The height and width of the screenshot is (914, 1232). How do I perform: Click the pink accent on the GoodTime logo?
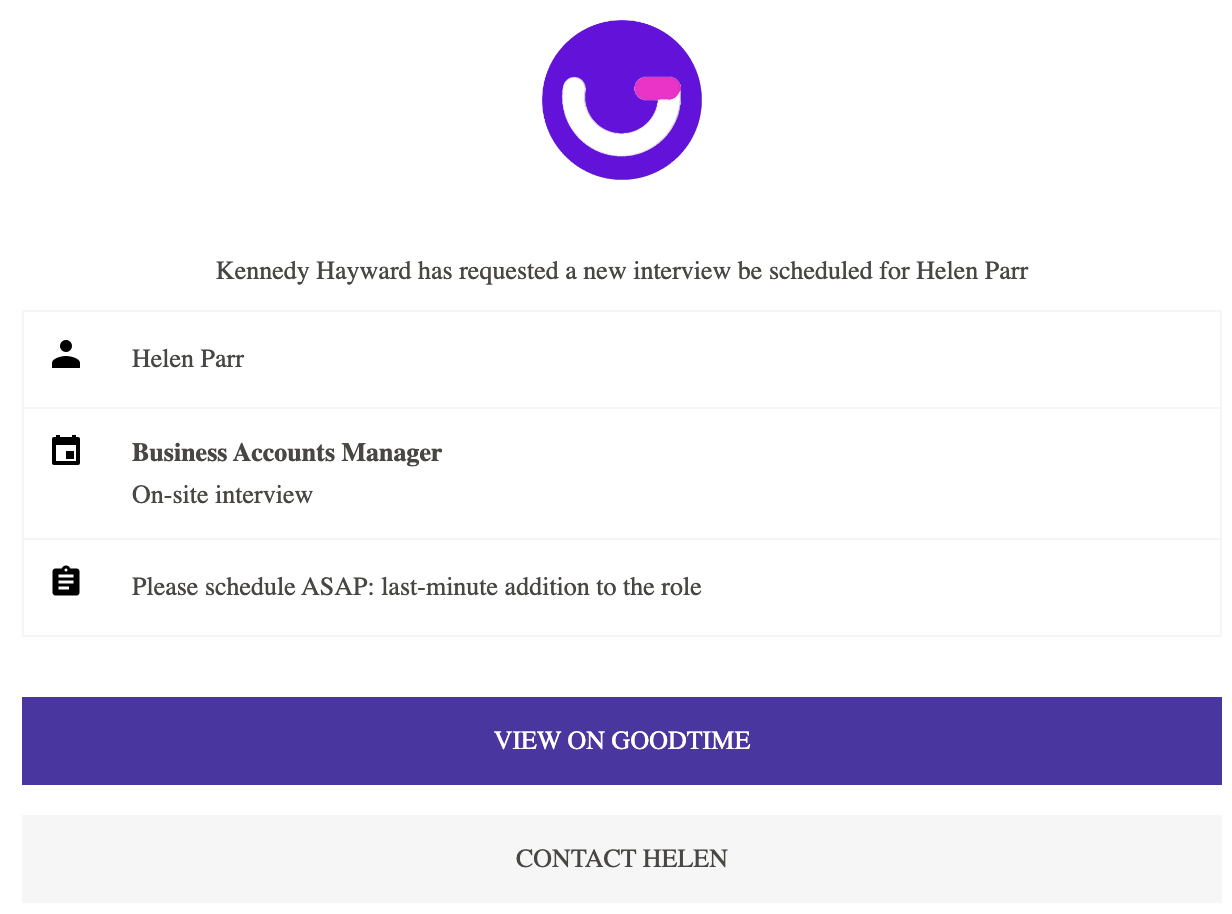pyautogui.click(x=655, y=90)
